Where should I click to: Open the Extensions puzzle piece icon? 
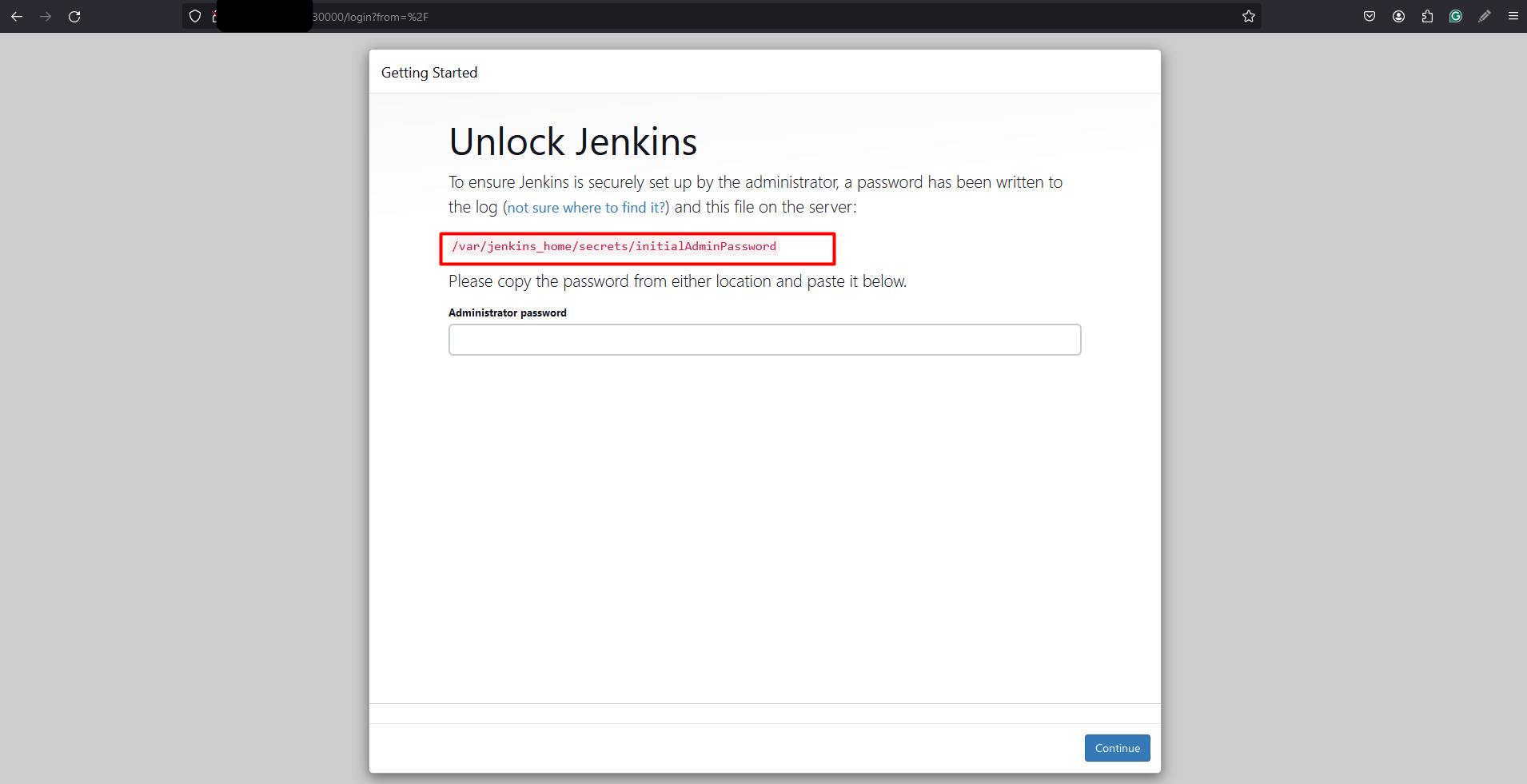coord(1427,16)
